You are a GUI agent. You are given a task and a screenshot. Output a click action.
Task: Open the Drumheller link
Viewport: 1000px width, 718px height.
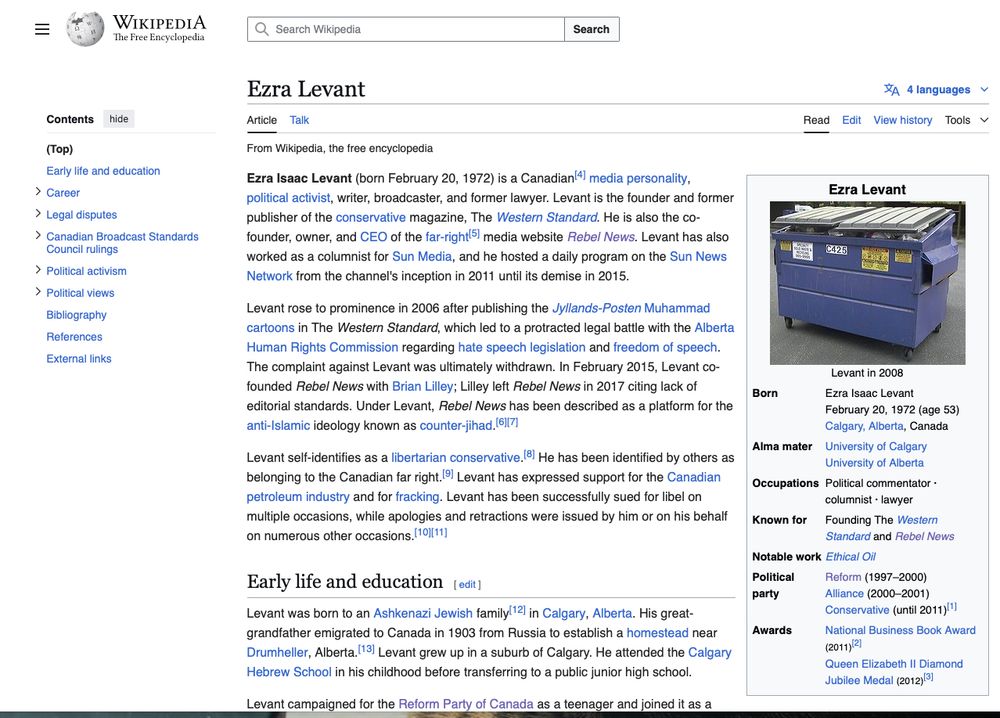tap(277, 652)
